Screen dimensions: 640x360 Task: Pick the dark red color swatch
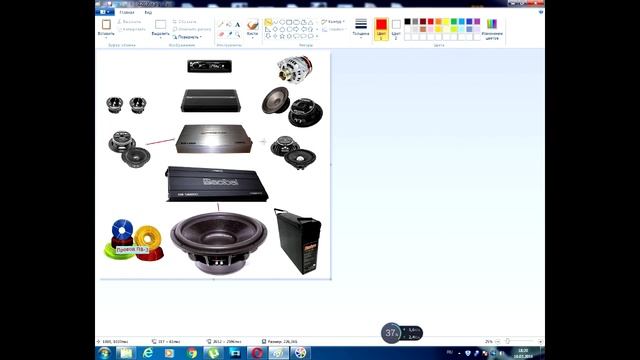423,22
